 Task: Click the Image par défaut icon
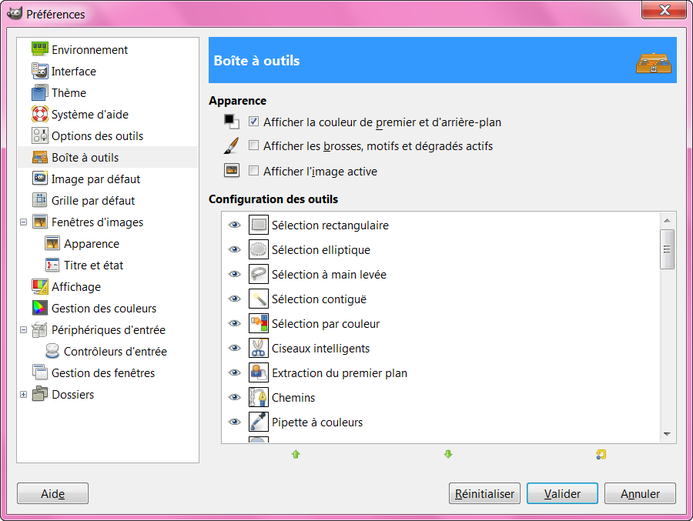point(40,179)
